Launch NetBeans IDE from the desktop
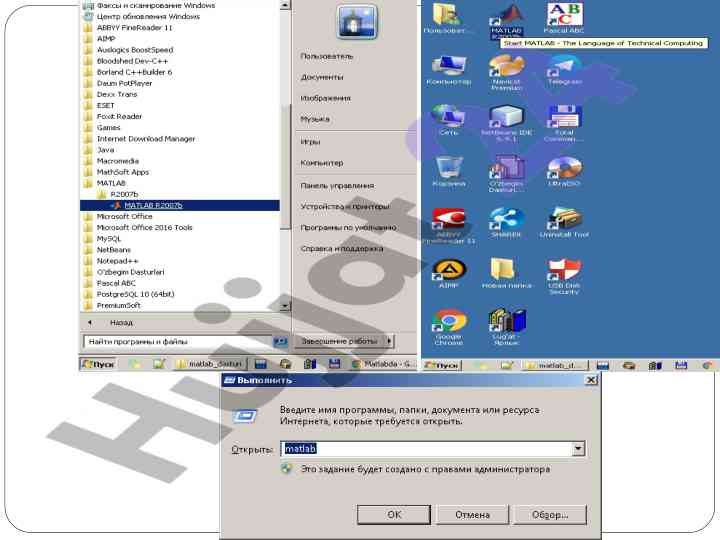Image resolution: width=720 pixels, height=540 pixels. [506, 119]
